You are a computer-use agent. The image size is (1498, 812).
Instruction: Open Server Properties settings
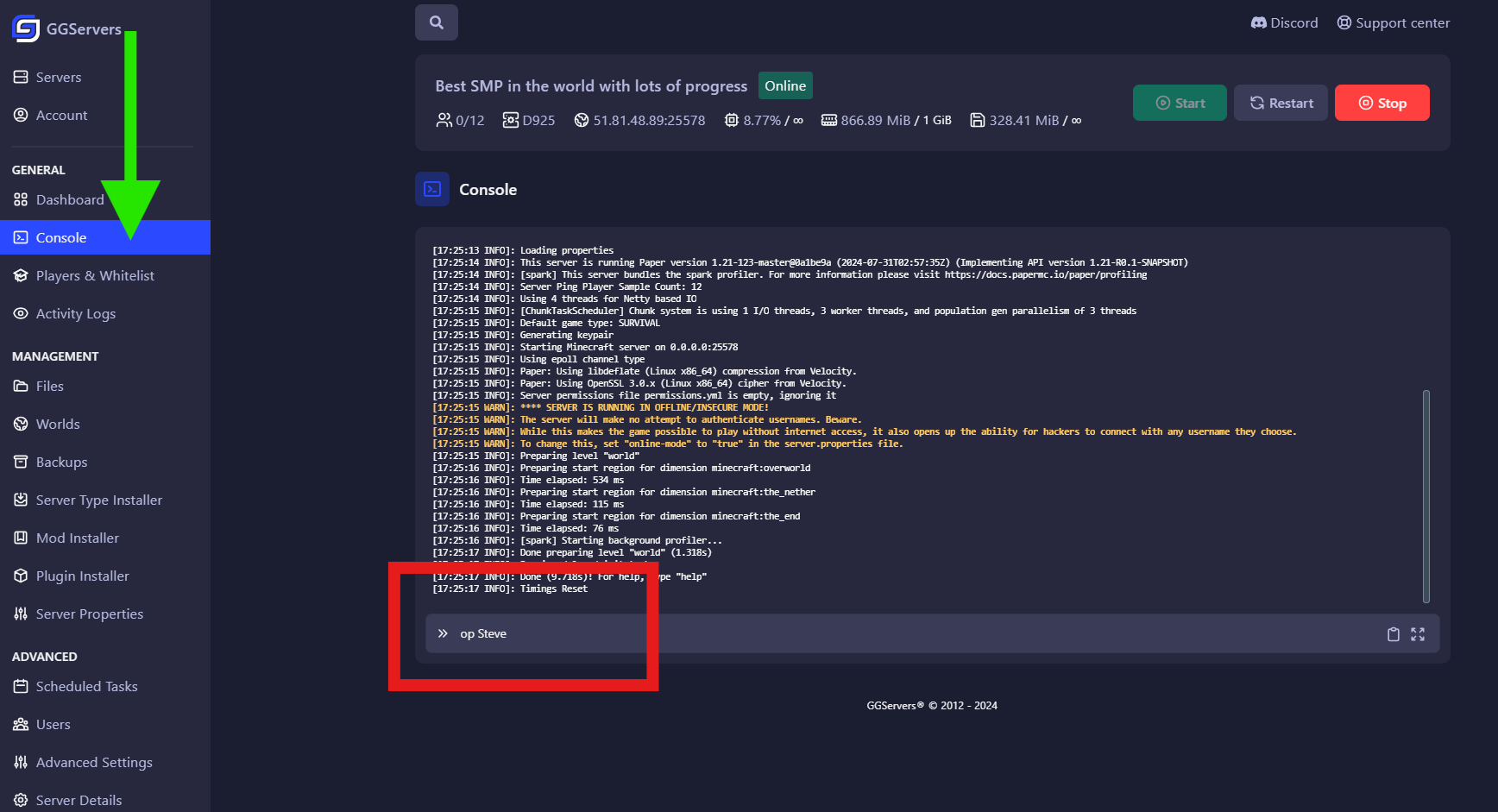click(89, 614)
